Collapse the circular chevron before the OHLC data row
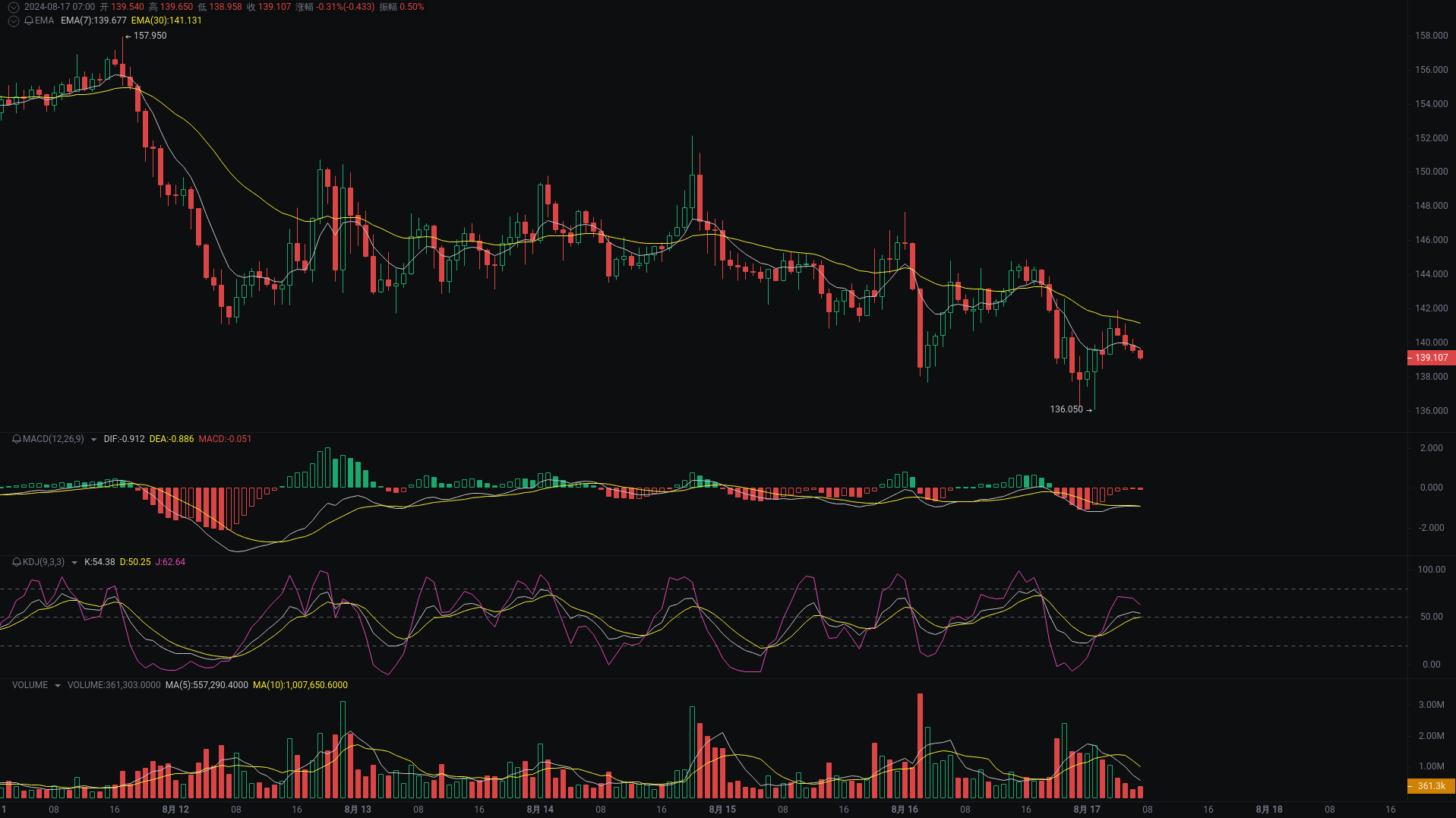1456x818 pixels. (x=13, y=8)
